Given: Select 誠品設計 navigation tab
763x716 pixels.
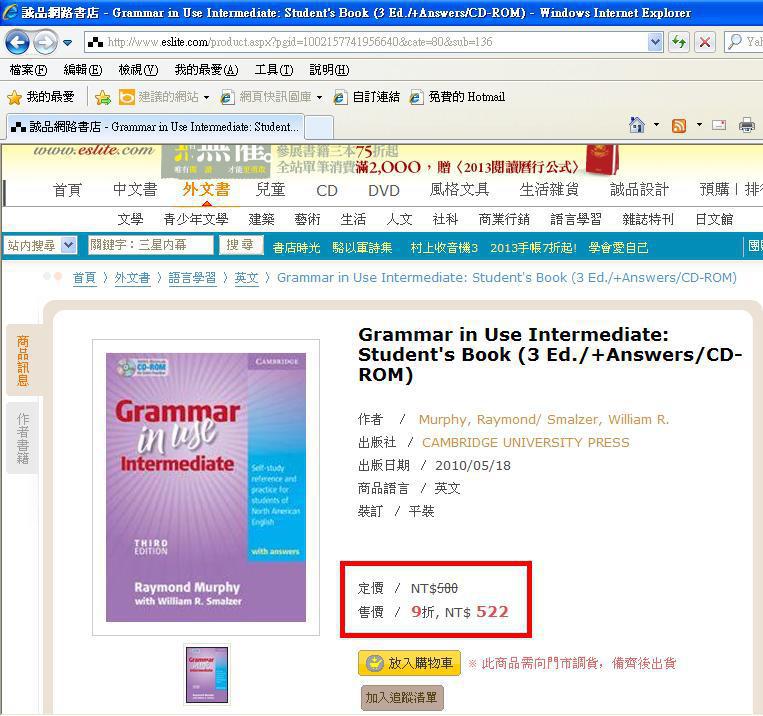Looking at the screenshot, I should (639, 189).
